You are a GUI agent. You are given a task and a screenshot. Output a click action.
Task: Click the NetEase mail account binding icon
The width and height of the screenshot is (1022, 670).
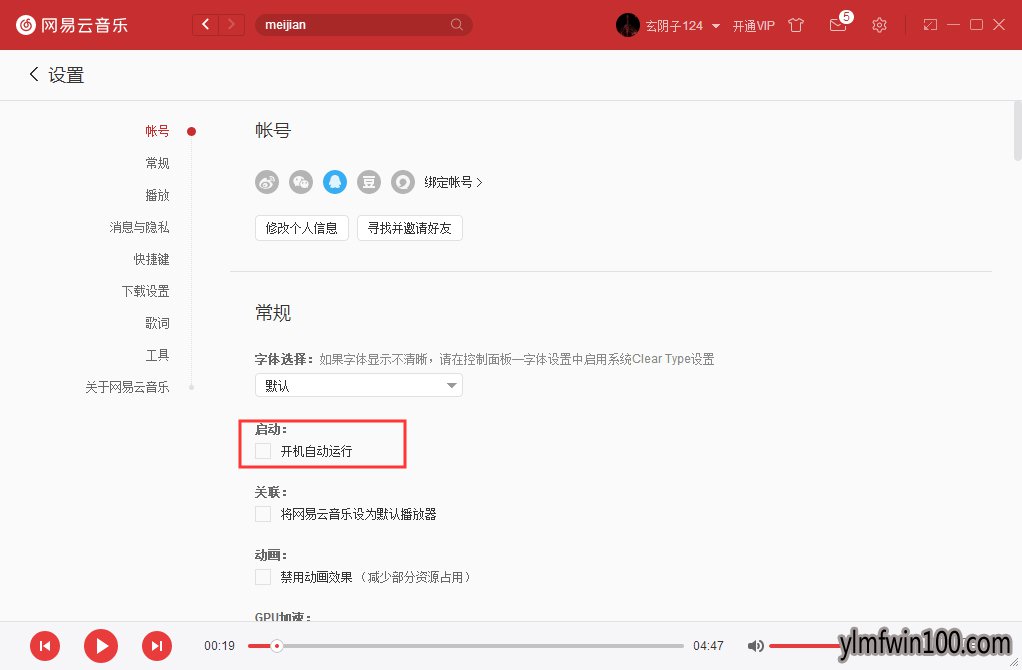403,182
